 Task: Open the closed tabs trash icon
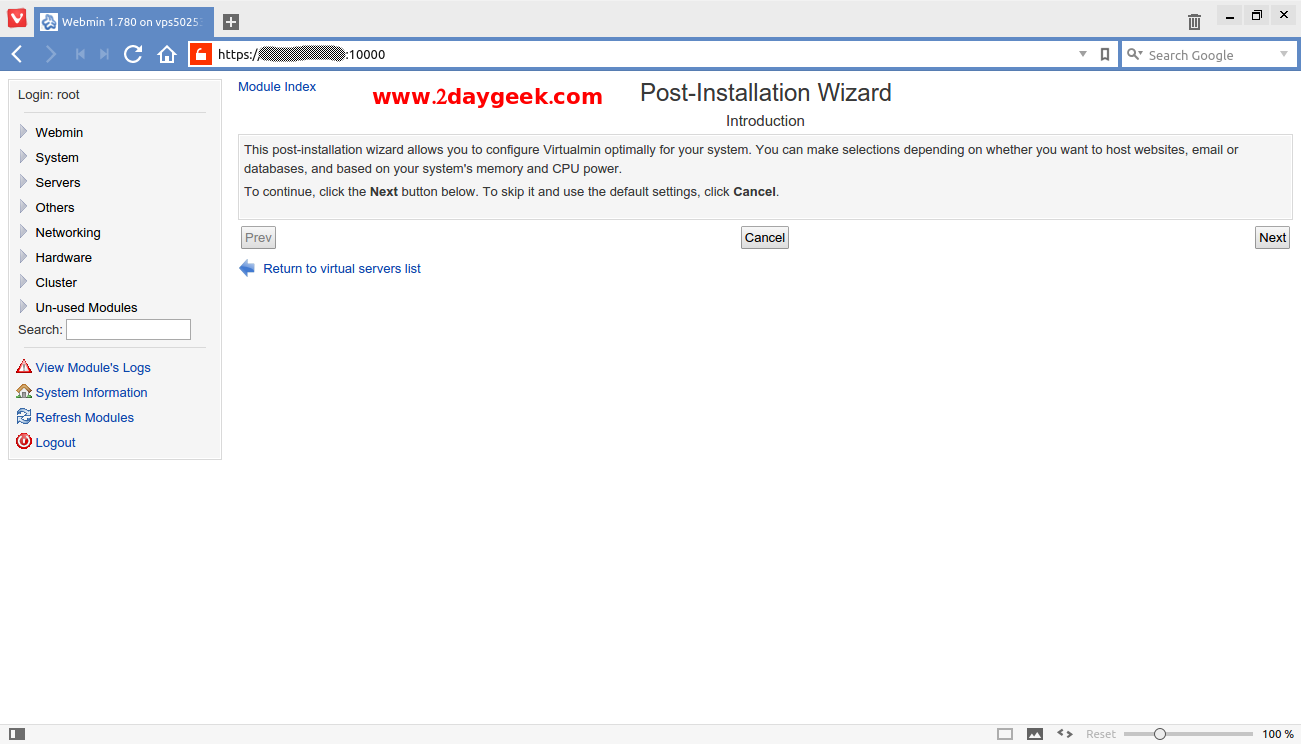1194,21
